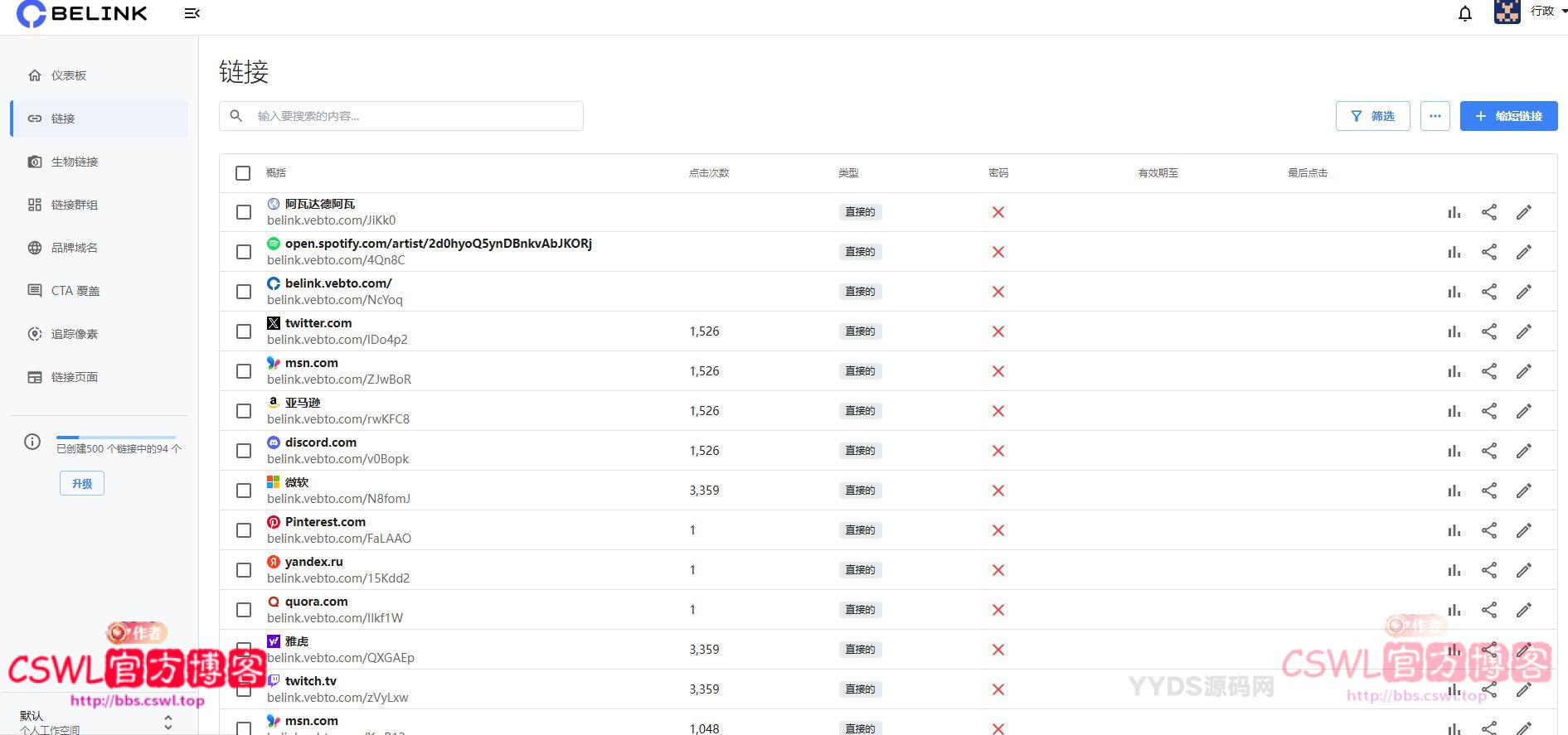Select the open.spotify.com link checkbox

(x=243, y=252)
